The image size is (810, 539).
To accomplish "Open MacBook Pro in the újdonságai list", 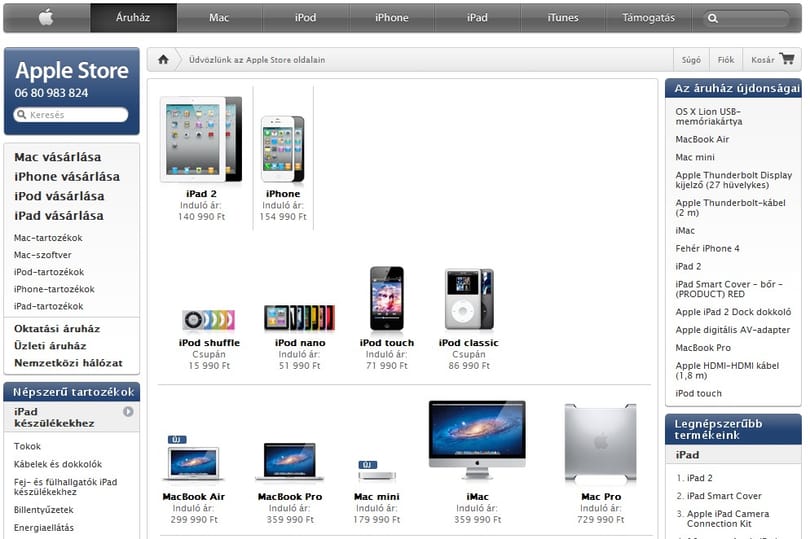I will tap(703, 348).
